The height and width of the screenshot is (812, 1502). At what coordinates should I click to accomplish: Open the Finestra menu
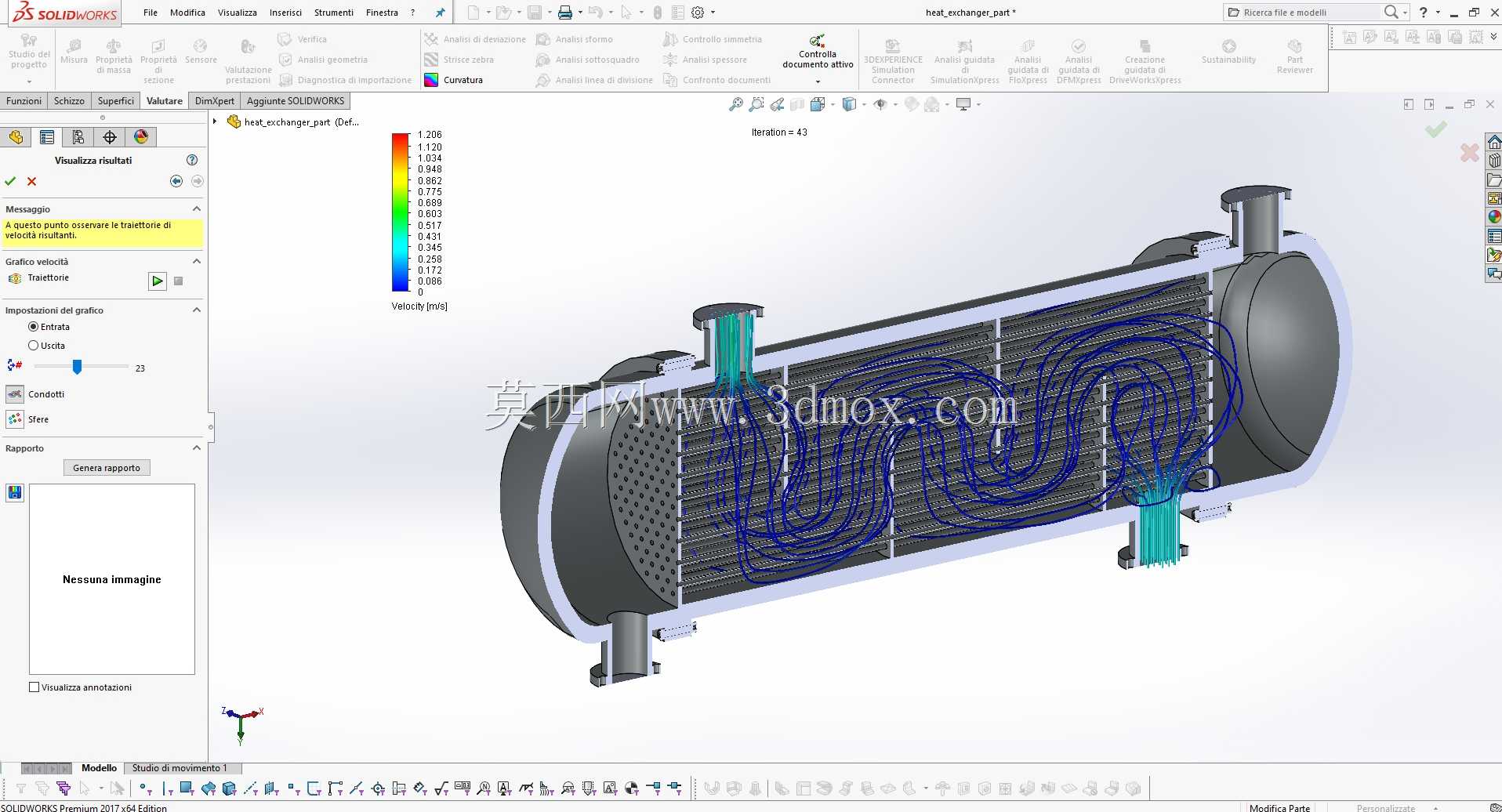click(x=382, y=13)
